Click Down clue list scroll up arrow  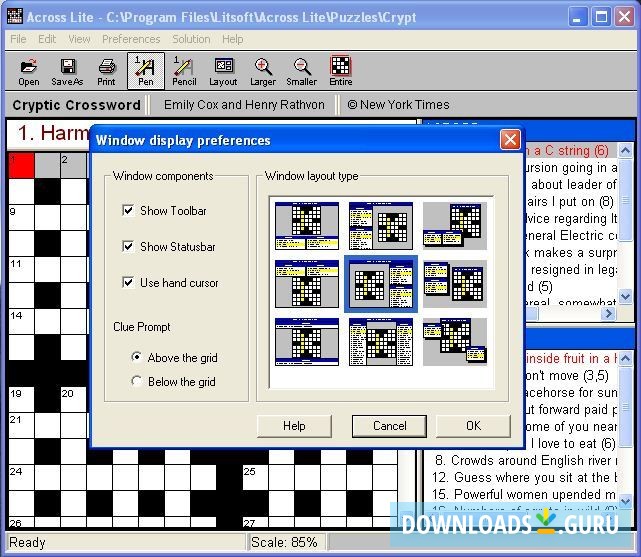[x=625, y=358]
